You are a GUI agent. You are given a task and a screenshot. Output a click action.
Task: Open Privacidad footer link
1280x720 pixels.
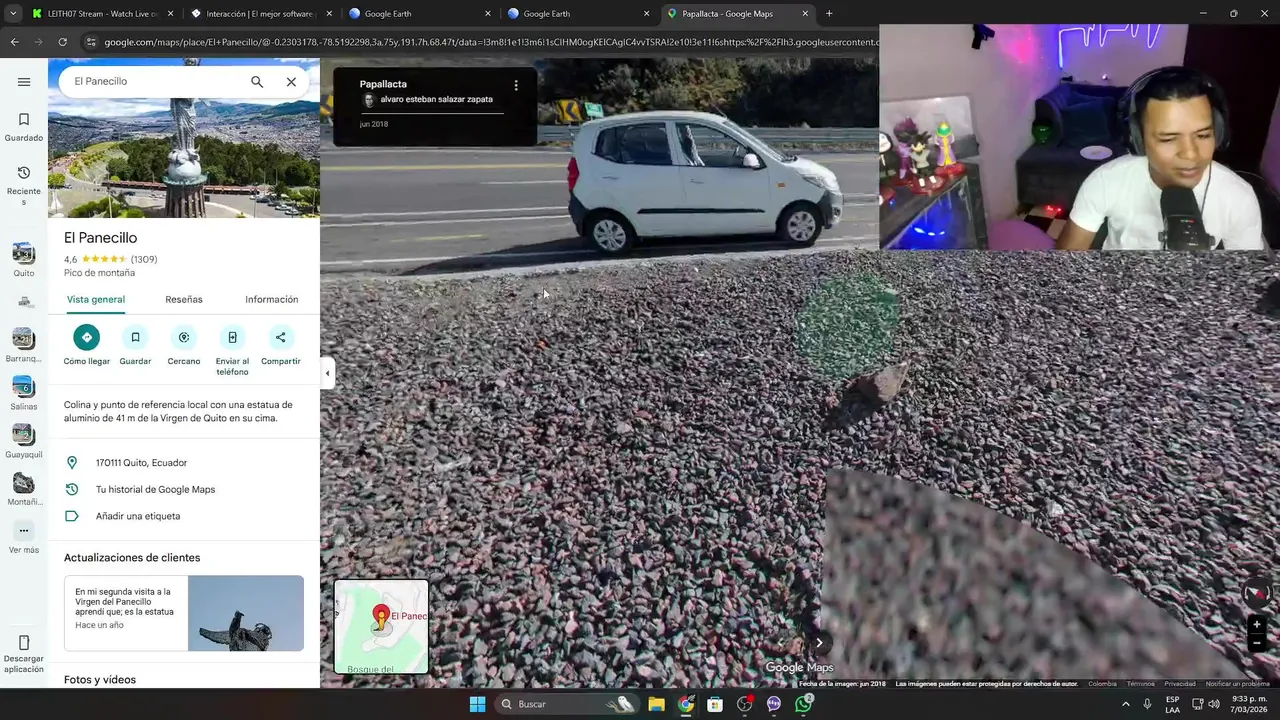click(1179, 684)
